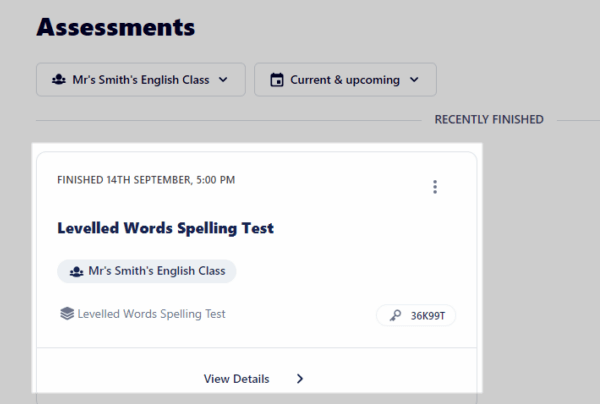Click the stacked layers icon beside test name
The height and width of the screenshot is (404, 600).
(x=67, y=314)
